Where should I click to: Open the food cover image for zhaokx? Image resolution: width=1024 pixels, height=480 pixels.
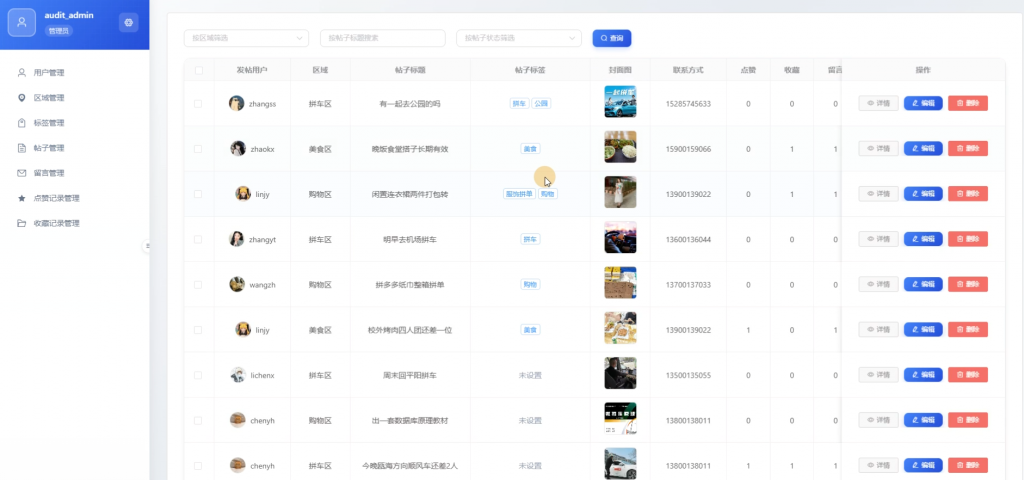[x=620, y=147]
